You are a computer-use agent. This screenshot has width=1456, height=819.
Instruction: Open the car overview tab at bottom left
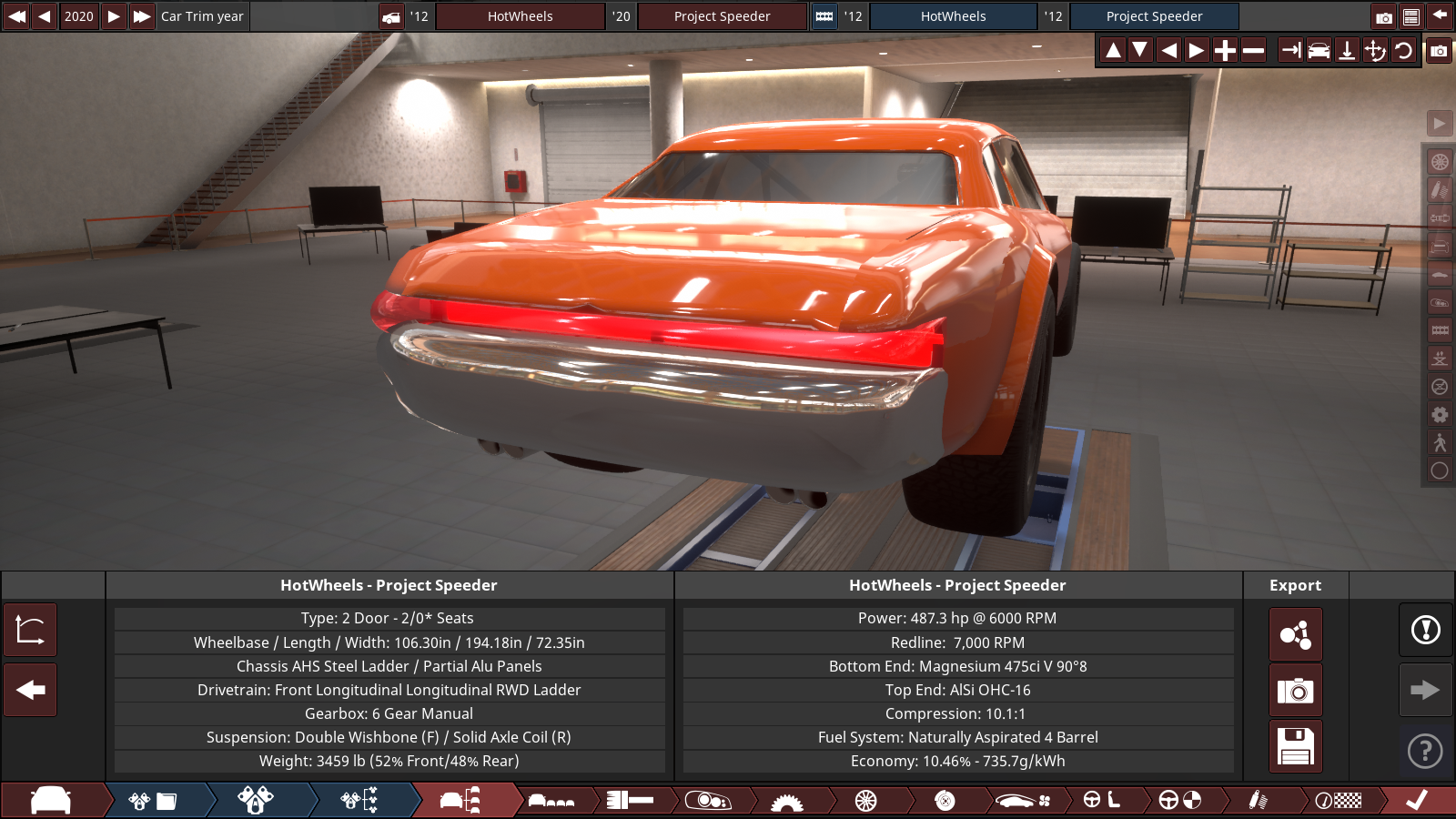pos(51,800)
